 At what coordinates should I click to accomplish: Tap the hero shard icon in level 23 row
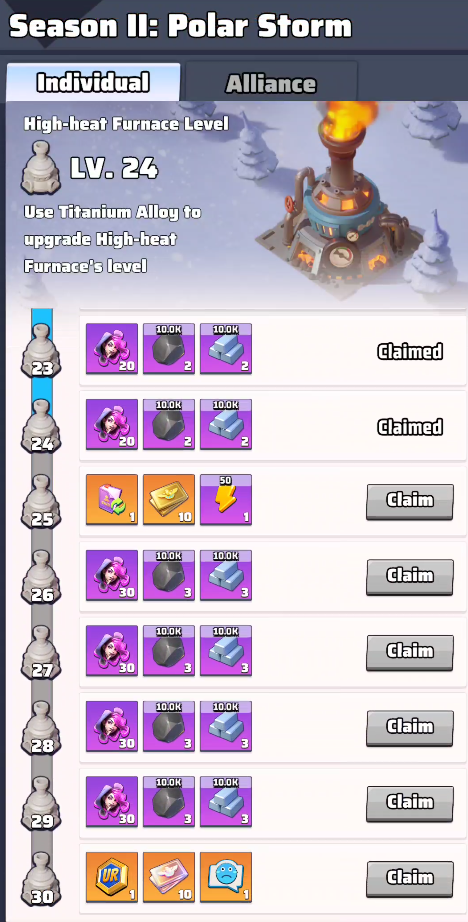click(112, 349)
